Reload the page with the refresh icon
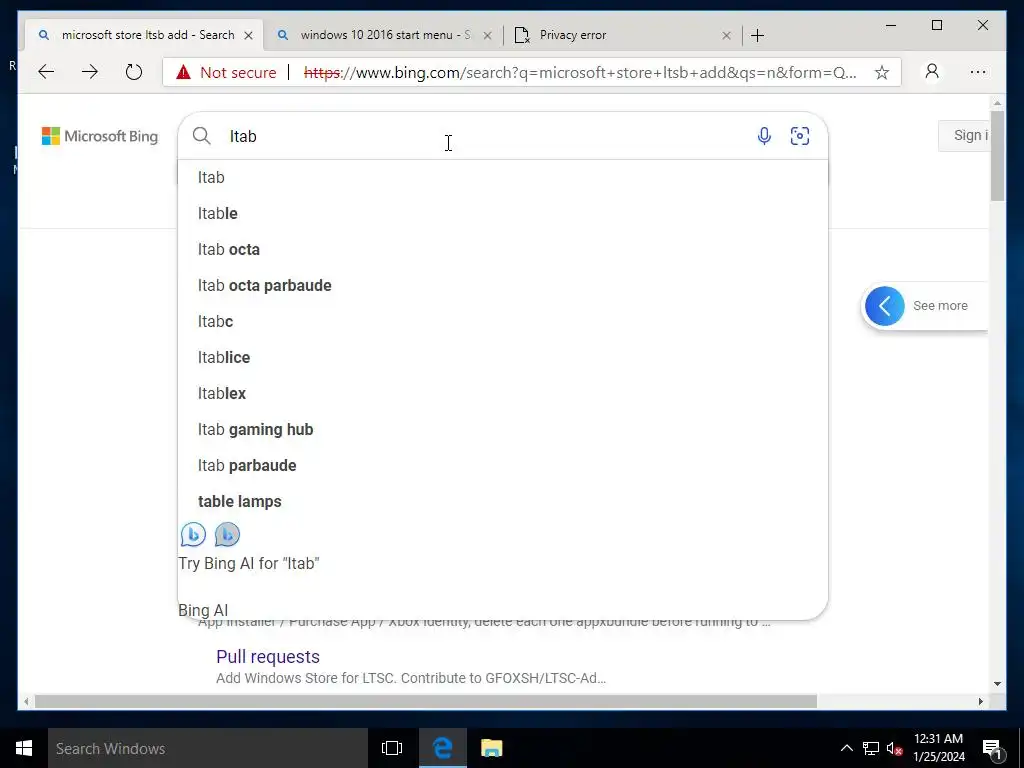The width and height of the screenshot is (1024, 768). [x=133, y=72]
